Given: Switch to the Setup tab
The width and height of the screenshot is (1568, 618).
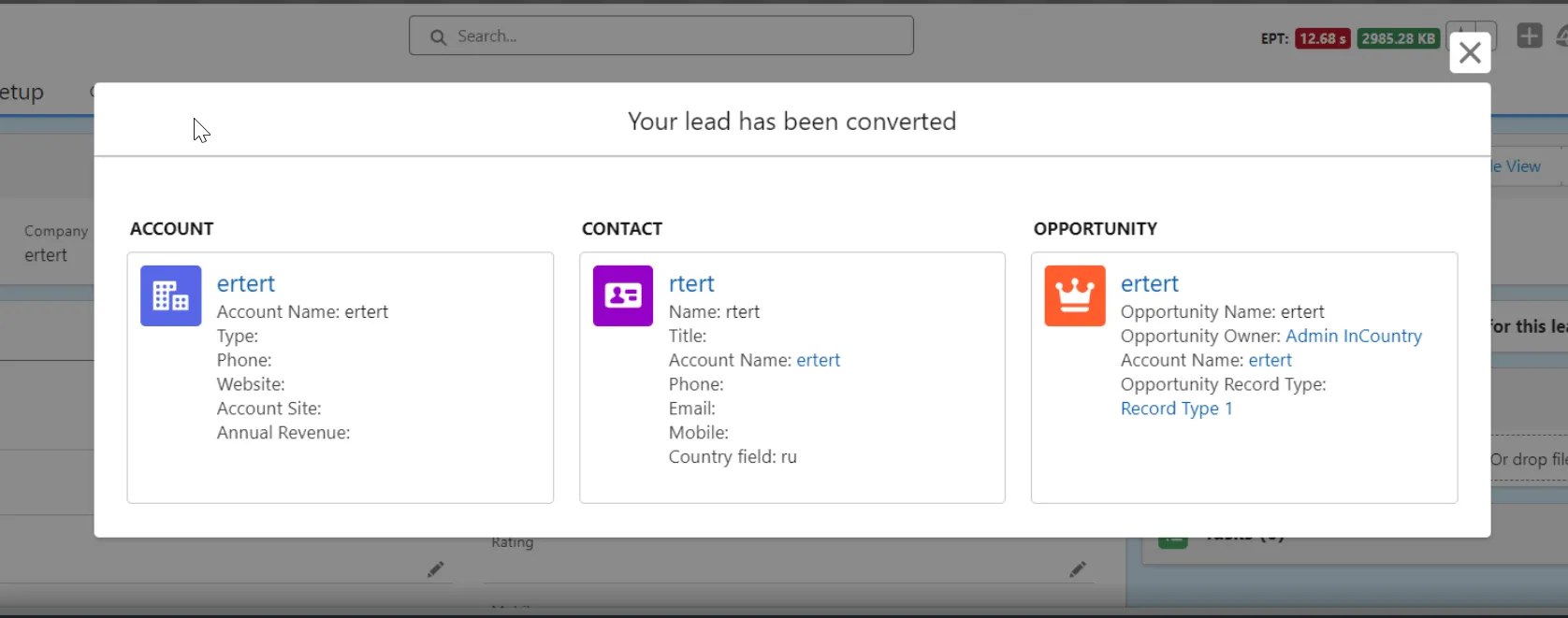Looking at the screenshot, I should pos(22,93).
